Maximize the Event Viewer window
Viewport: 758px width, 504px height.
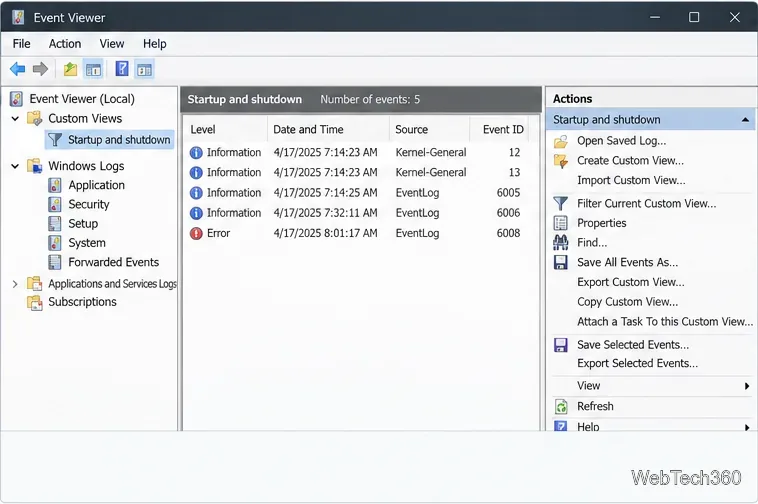click(694, 17)
